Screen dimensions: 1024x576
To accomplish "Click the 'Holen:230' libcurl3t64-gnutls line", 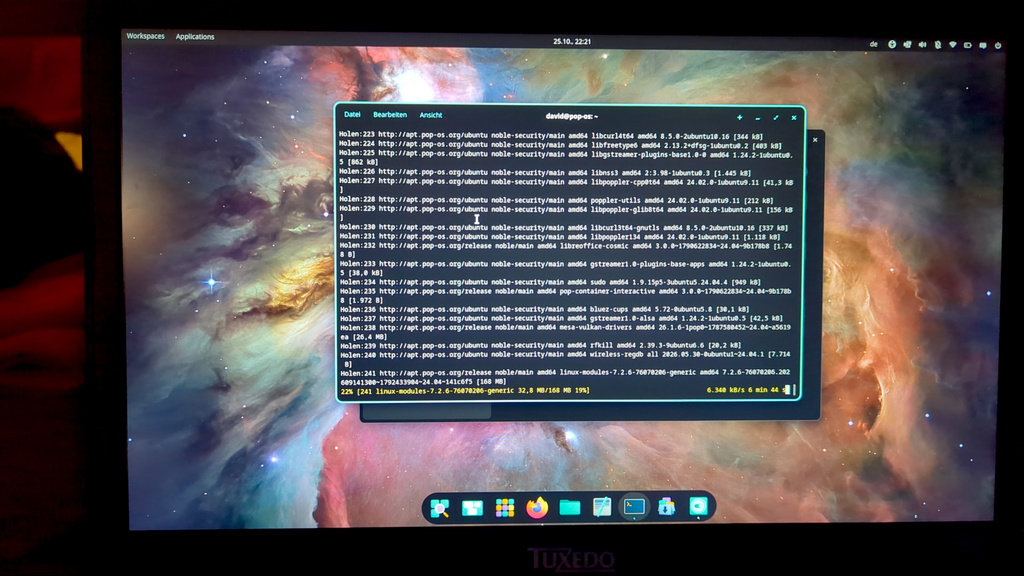I will pyautogui.click(x=564, y=227).
